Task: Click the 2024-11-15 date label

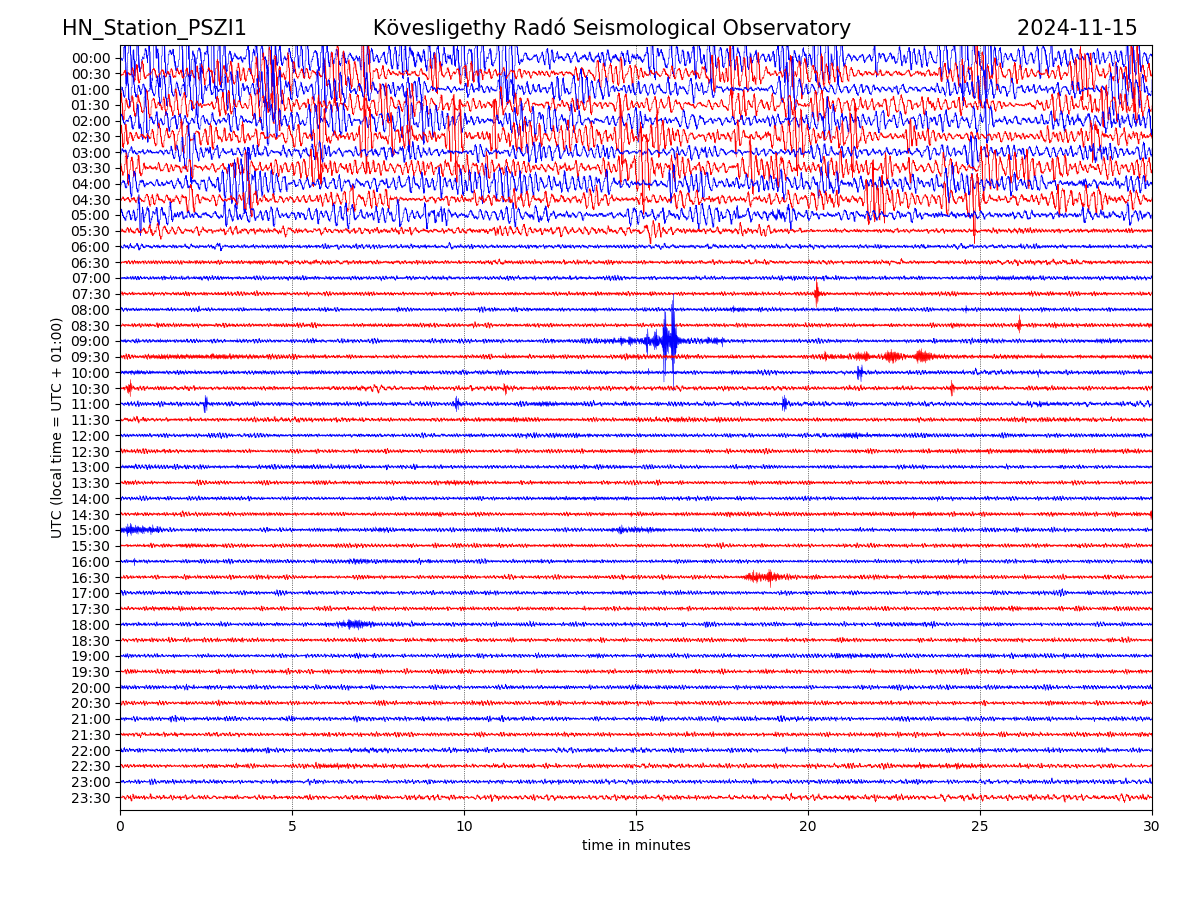Action: (x=1077, y=28)
